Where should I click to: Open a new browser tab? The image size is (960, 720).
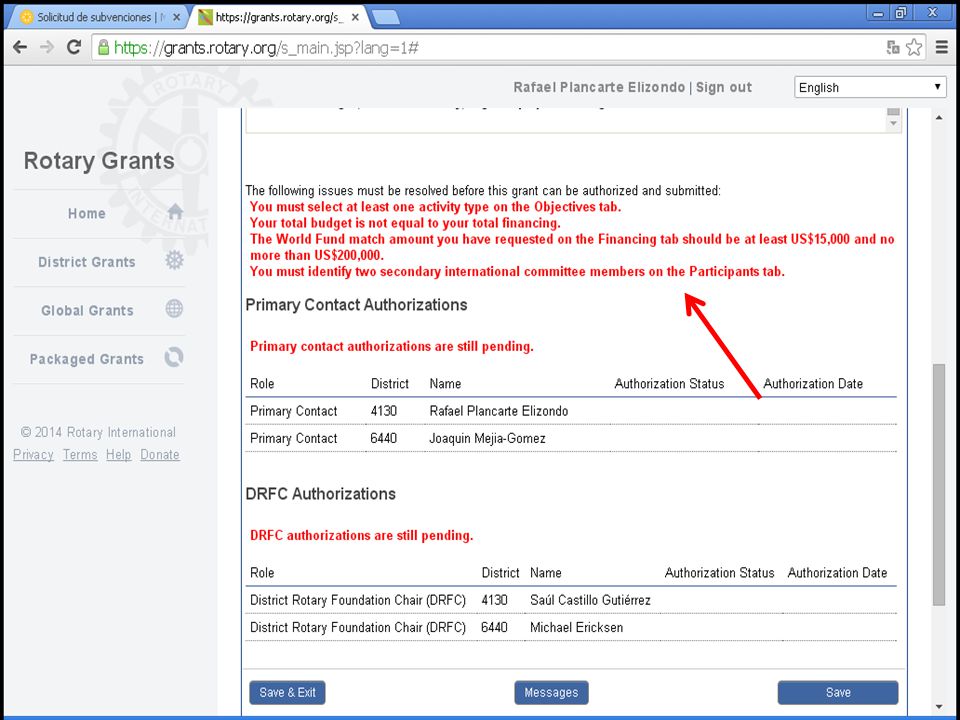coord(386,18)
